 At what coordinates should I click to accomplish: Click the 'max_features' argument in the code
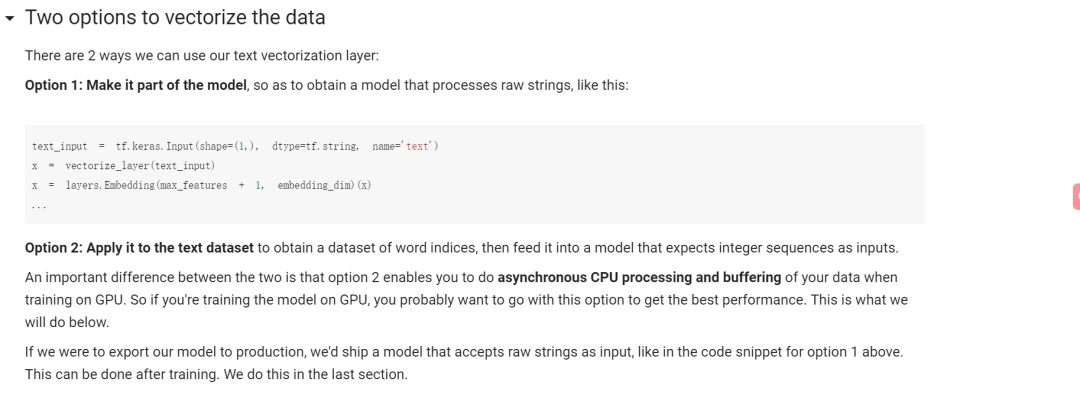(194, 185)
